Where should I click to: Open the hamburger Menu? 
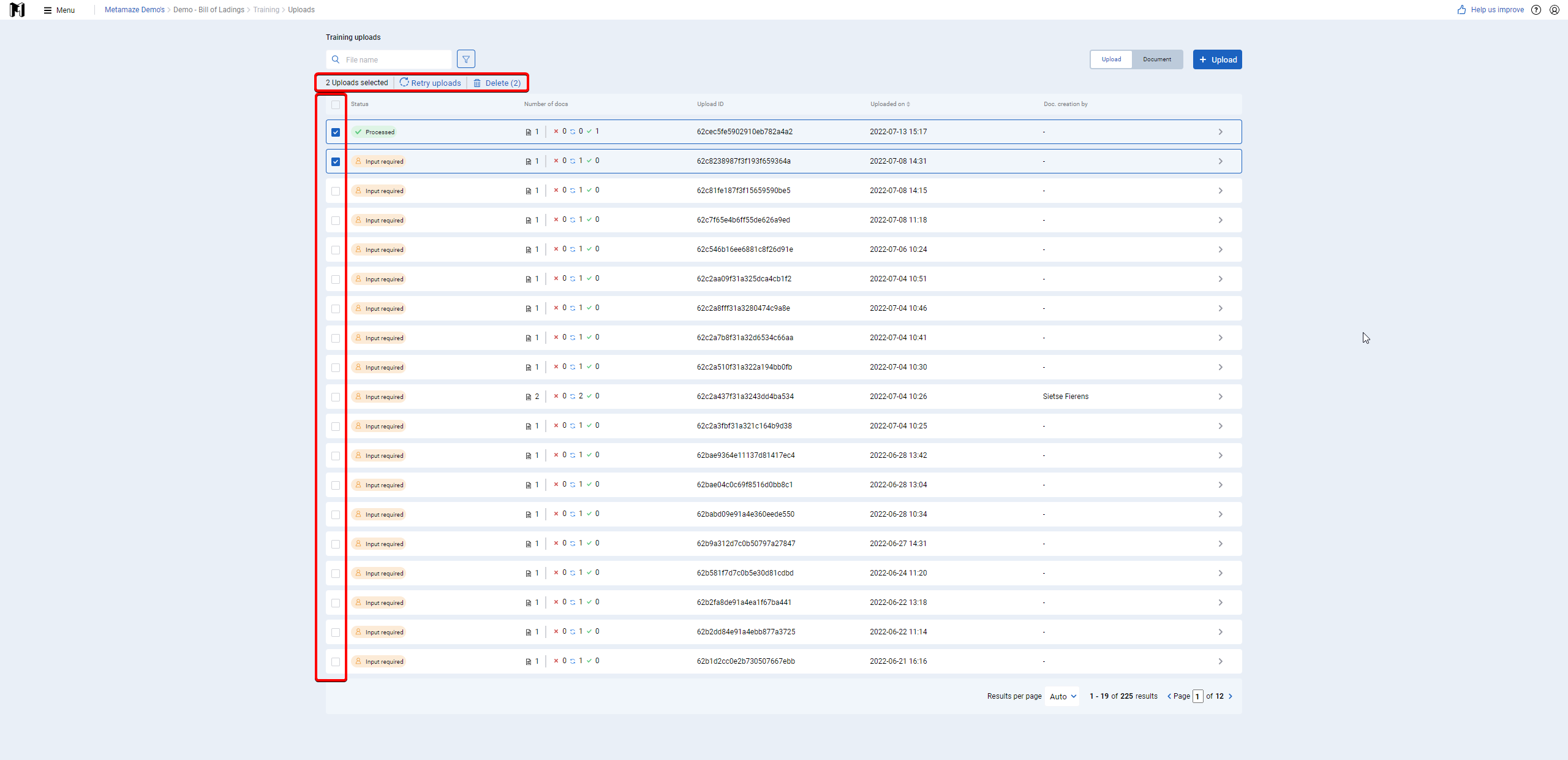[59, 10]
